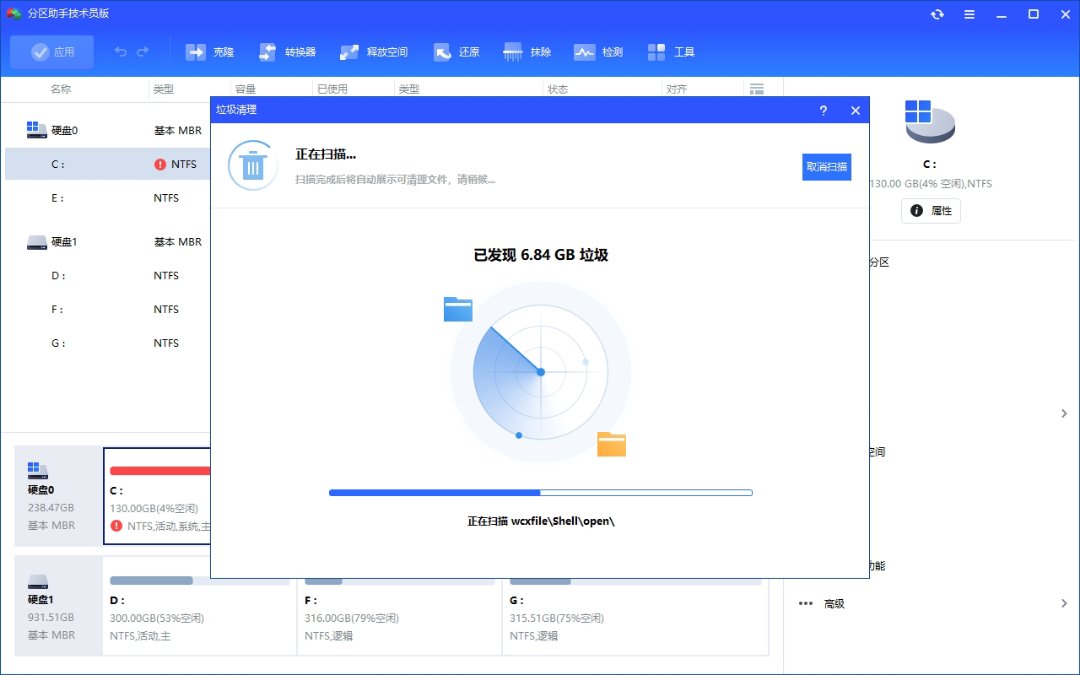Open Properties (属性) for drive C
Image resolution: width=1080 pixels, height=675 pixels.
click(x=931, y=210)
